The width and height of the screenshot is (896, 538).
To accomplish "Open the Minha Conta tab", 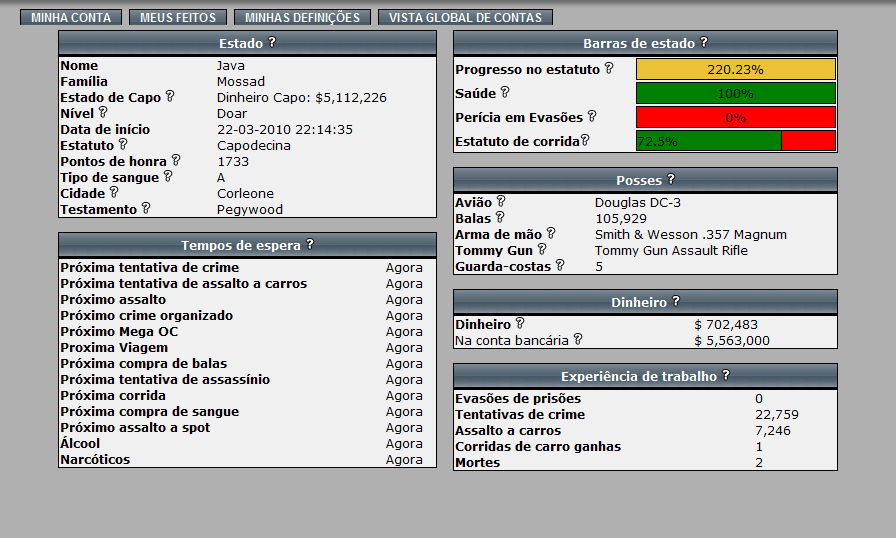I will [71, 18].
